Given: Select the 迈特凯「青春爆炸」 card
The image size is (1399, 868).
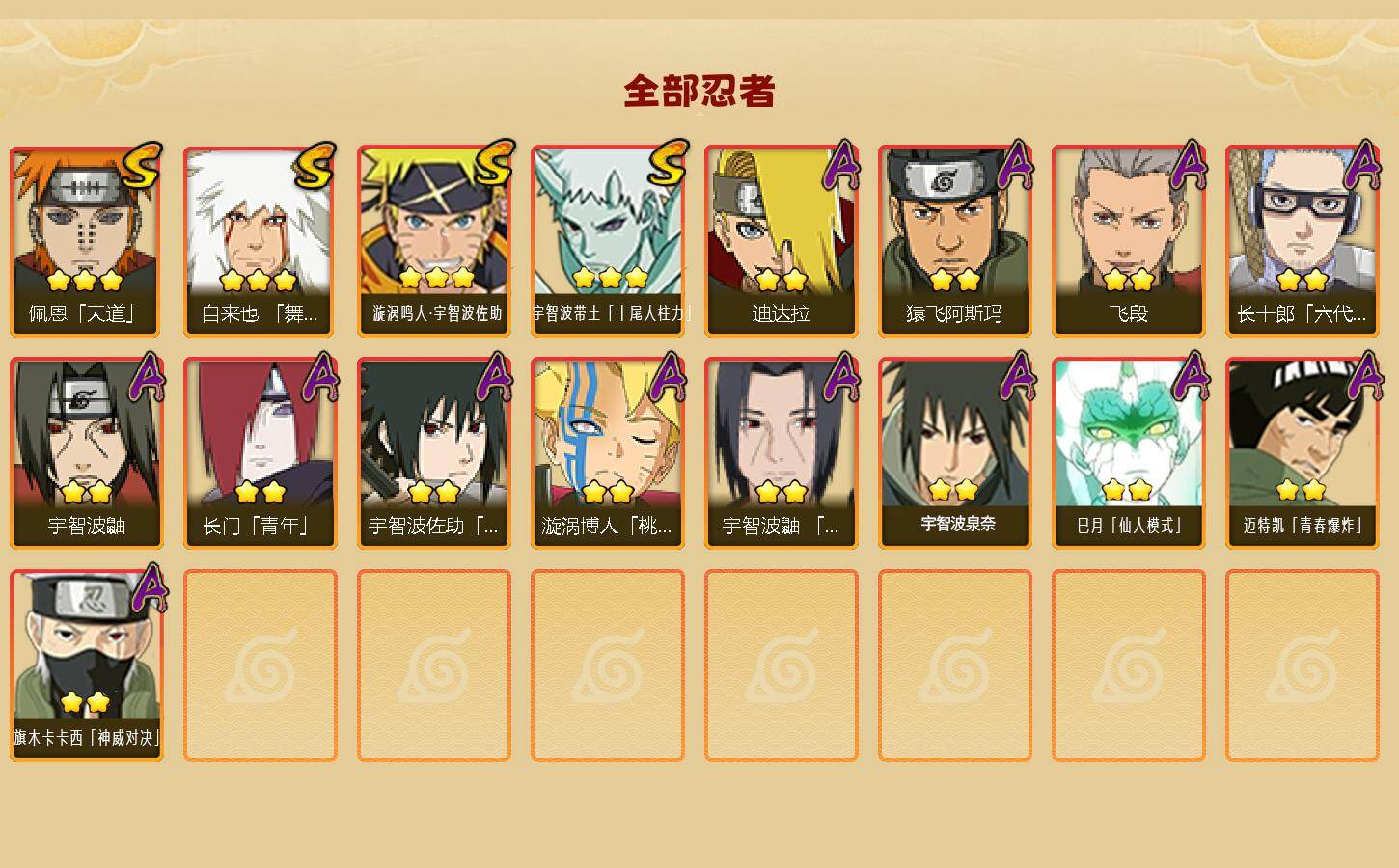Looking at the screenshot, I should coord(1303,453).
